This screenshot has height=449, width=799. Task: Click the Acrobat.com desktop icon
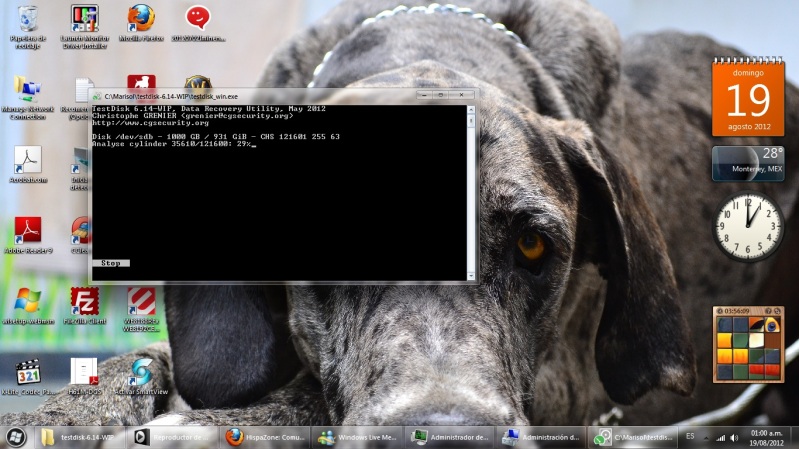[x=28, y=160]
